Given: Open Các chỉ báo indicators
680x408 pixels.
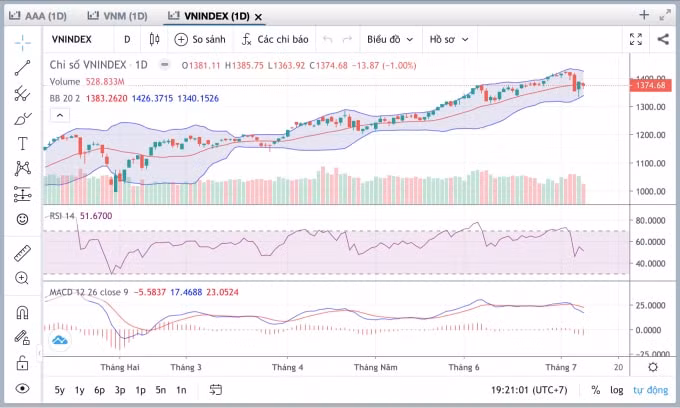Looking at the screenshot, I should click(275, 39).
